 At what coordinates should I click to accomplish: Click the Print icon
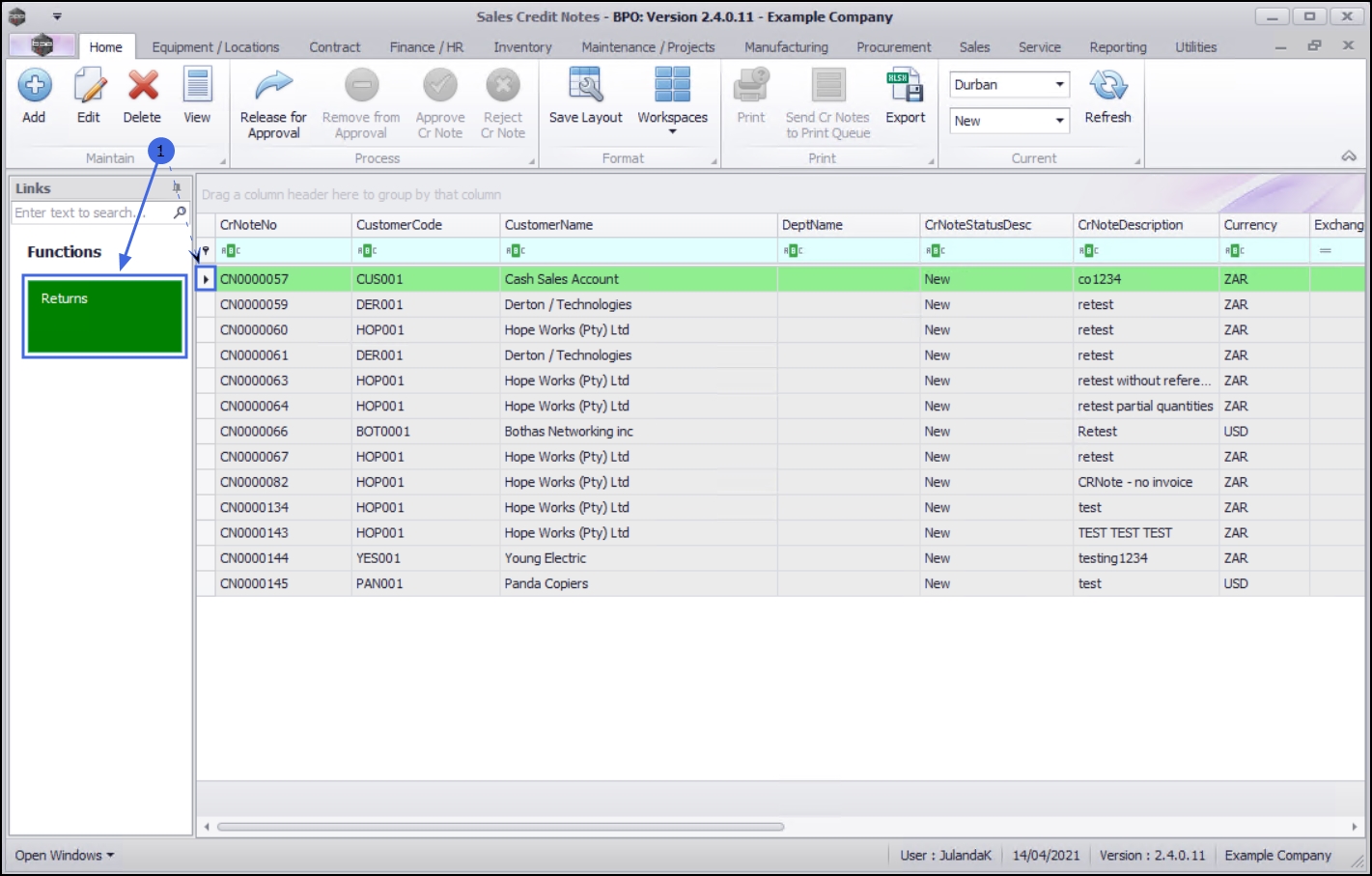click(x=751, y=86)
